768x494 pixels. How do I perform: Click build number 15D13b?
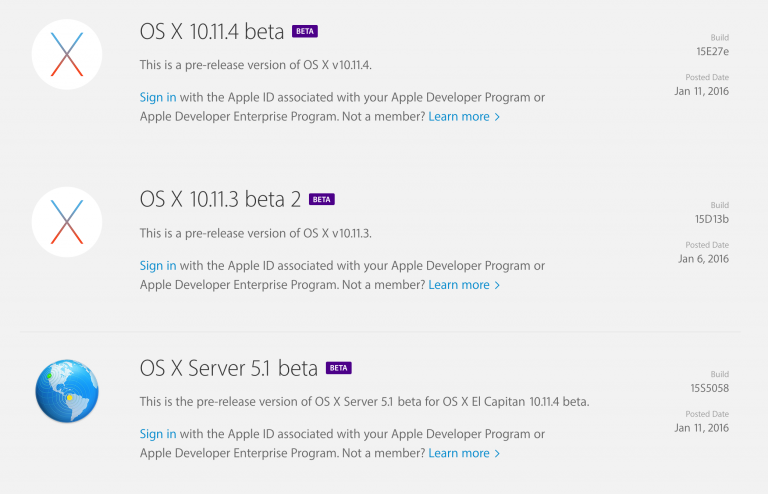point(712,219)
